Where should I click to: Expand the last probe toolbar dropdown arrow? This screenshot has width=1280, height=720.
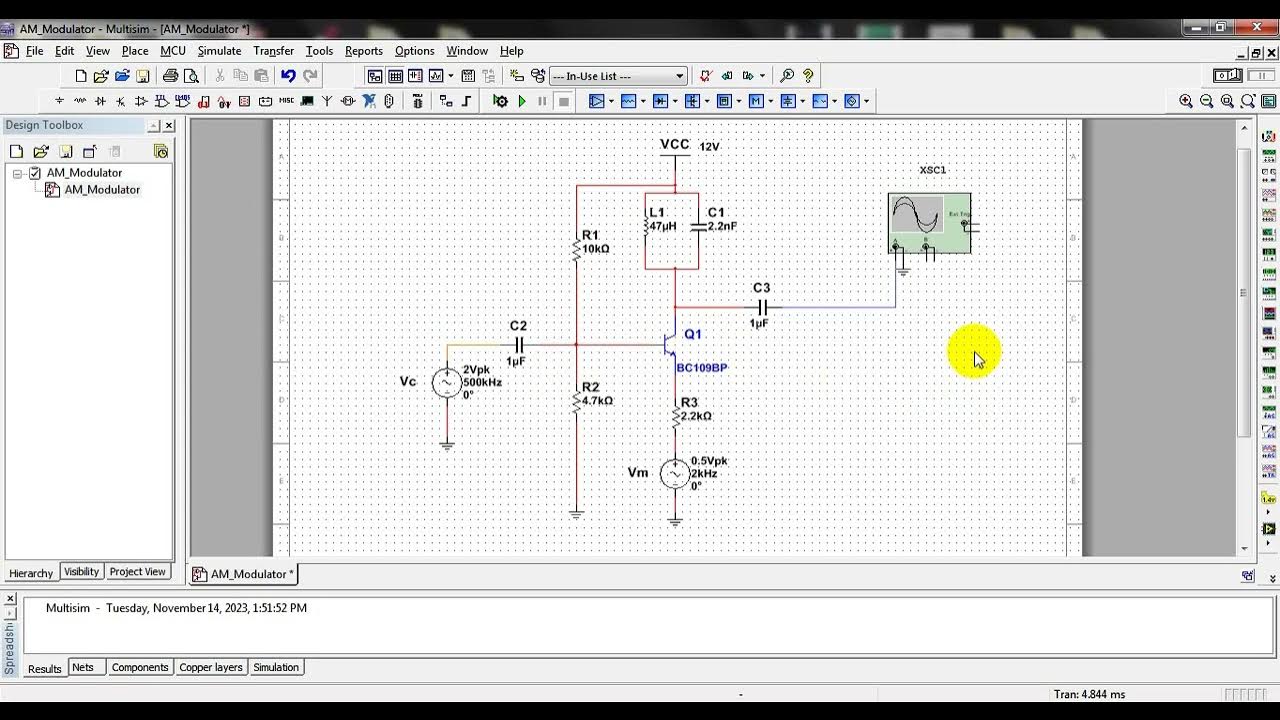(x=867, y=101)
